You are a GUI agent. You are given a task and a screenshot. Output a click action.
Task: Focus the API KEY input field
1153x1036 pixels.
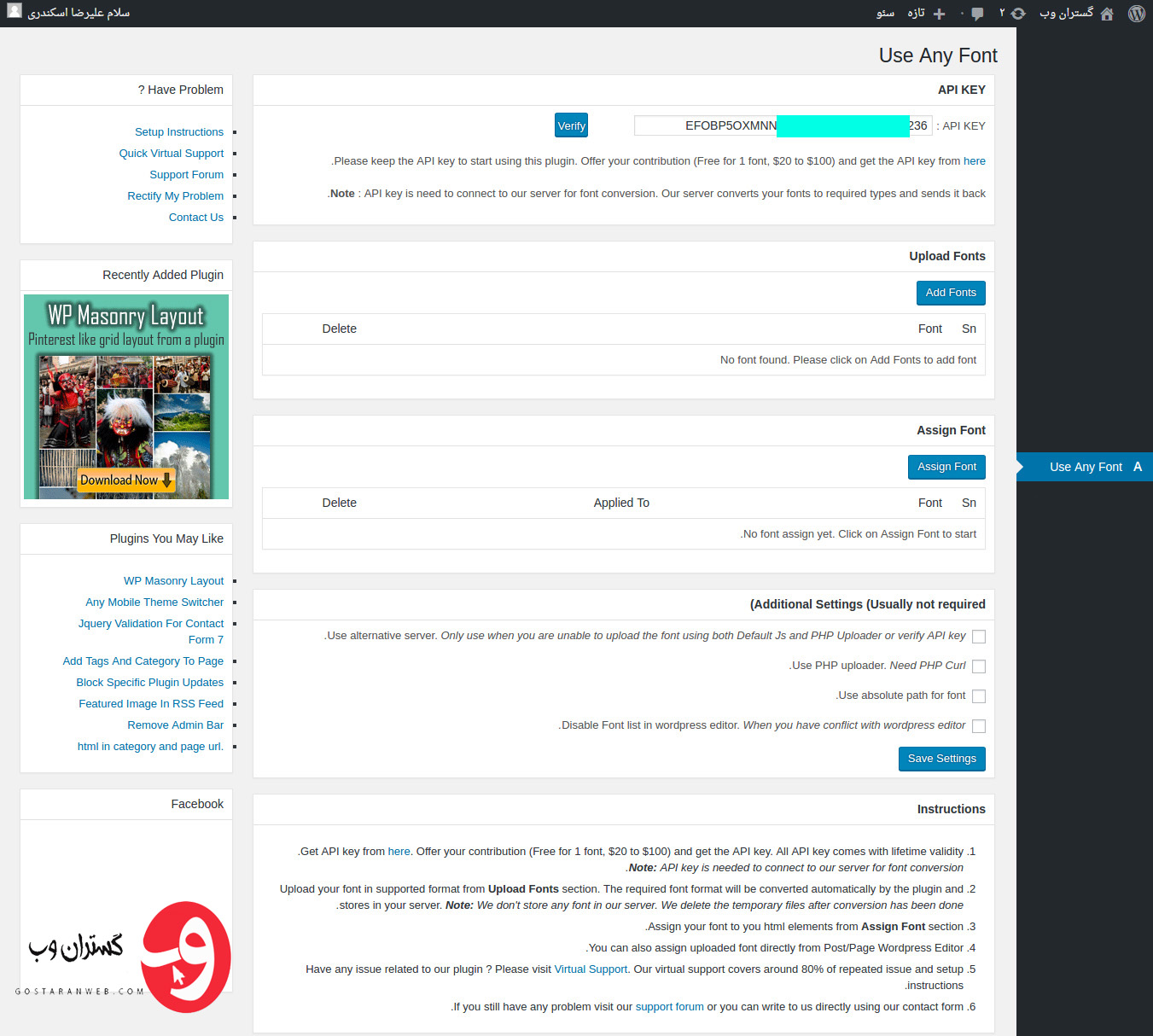pos(783,125)
